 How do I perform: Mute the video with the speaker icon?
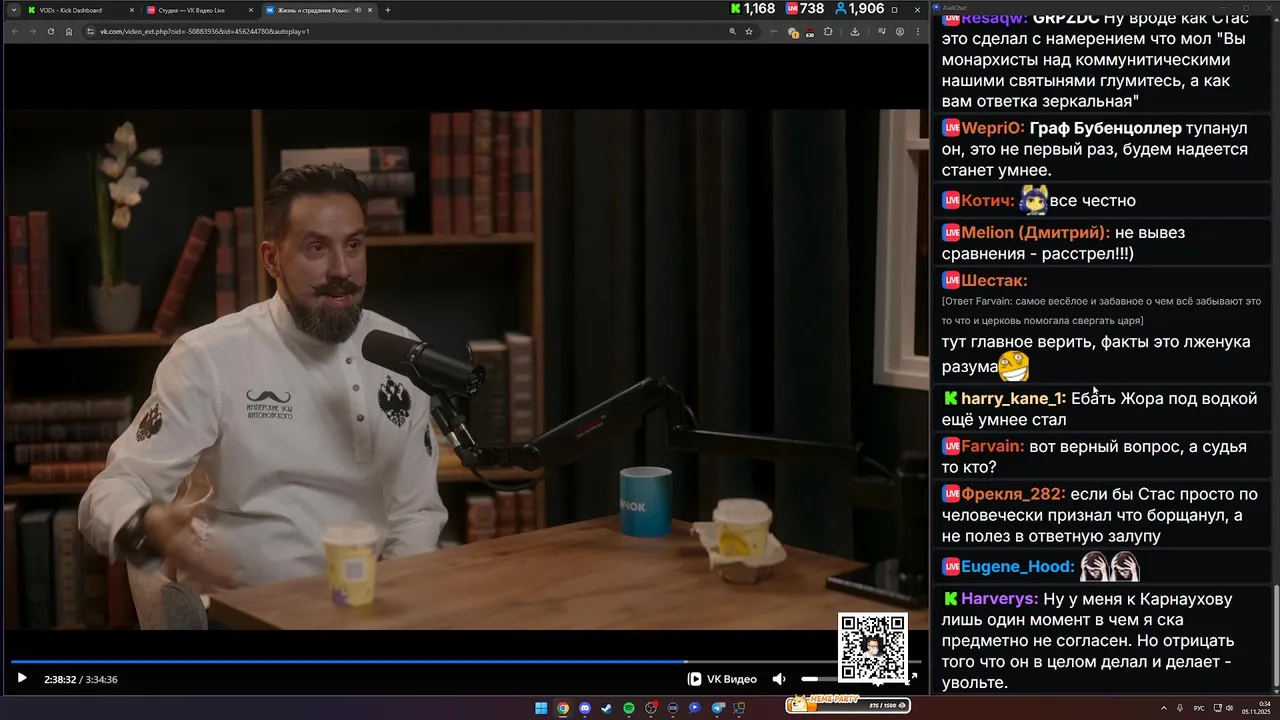coord(779,679)
